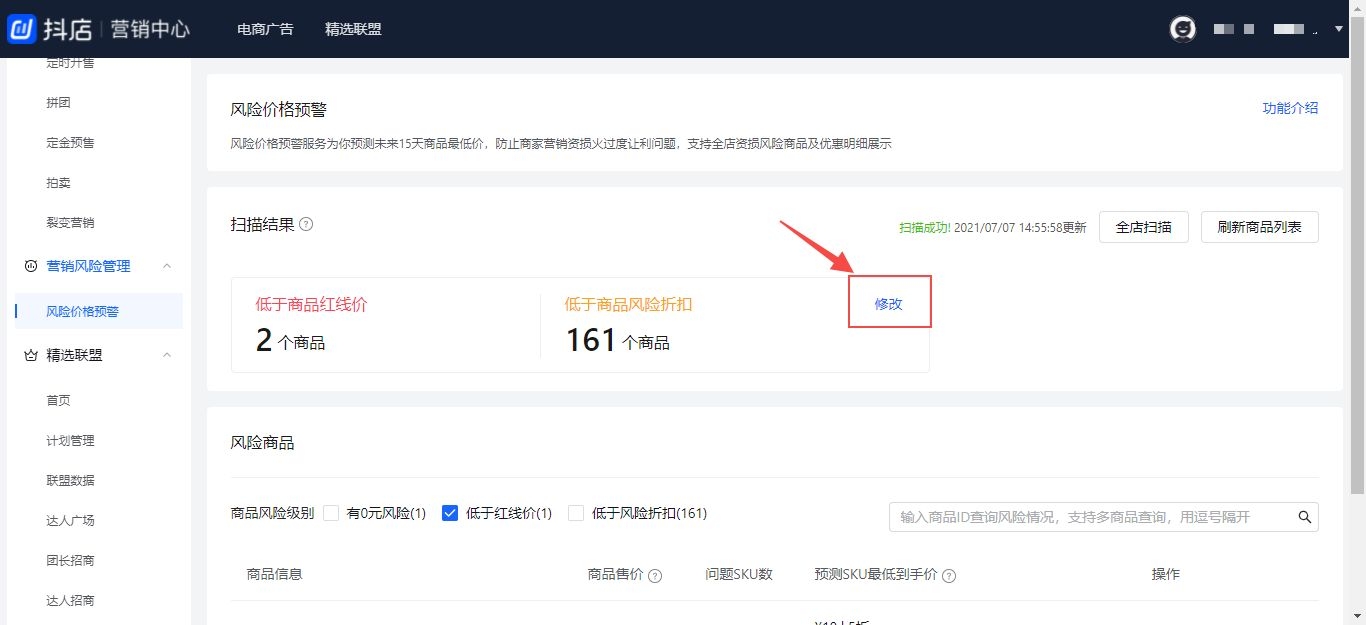
Task: Open 联盟数据 in sidebar
Action: (x=70, y=480)
